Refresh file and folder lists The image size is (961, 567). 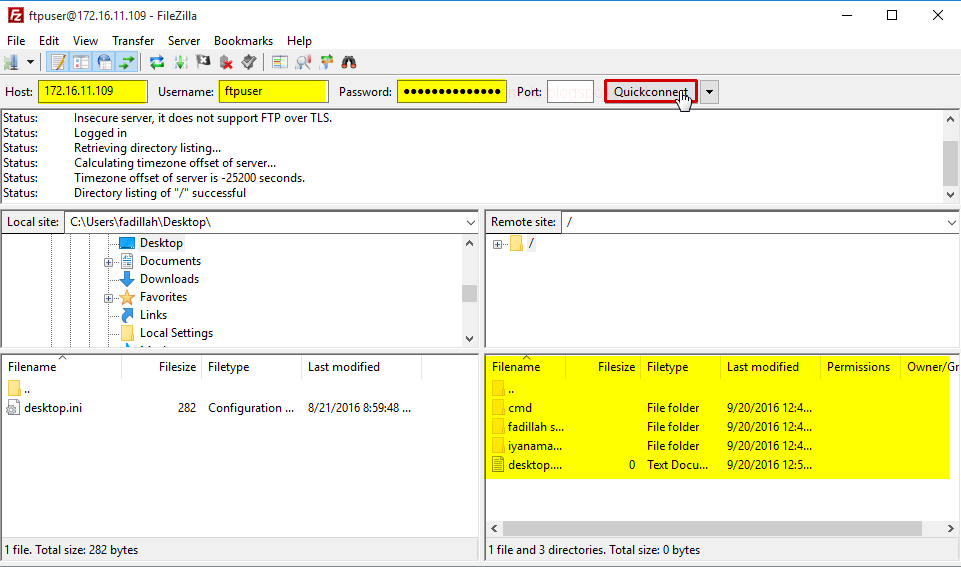click(157, 62)
